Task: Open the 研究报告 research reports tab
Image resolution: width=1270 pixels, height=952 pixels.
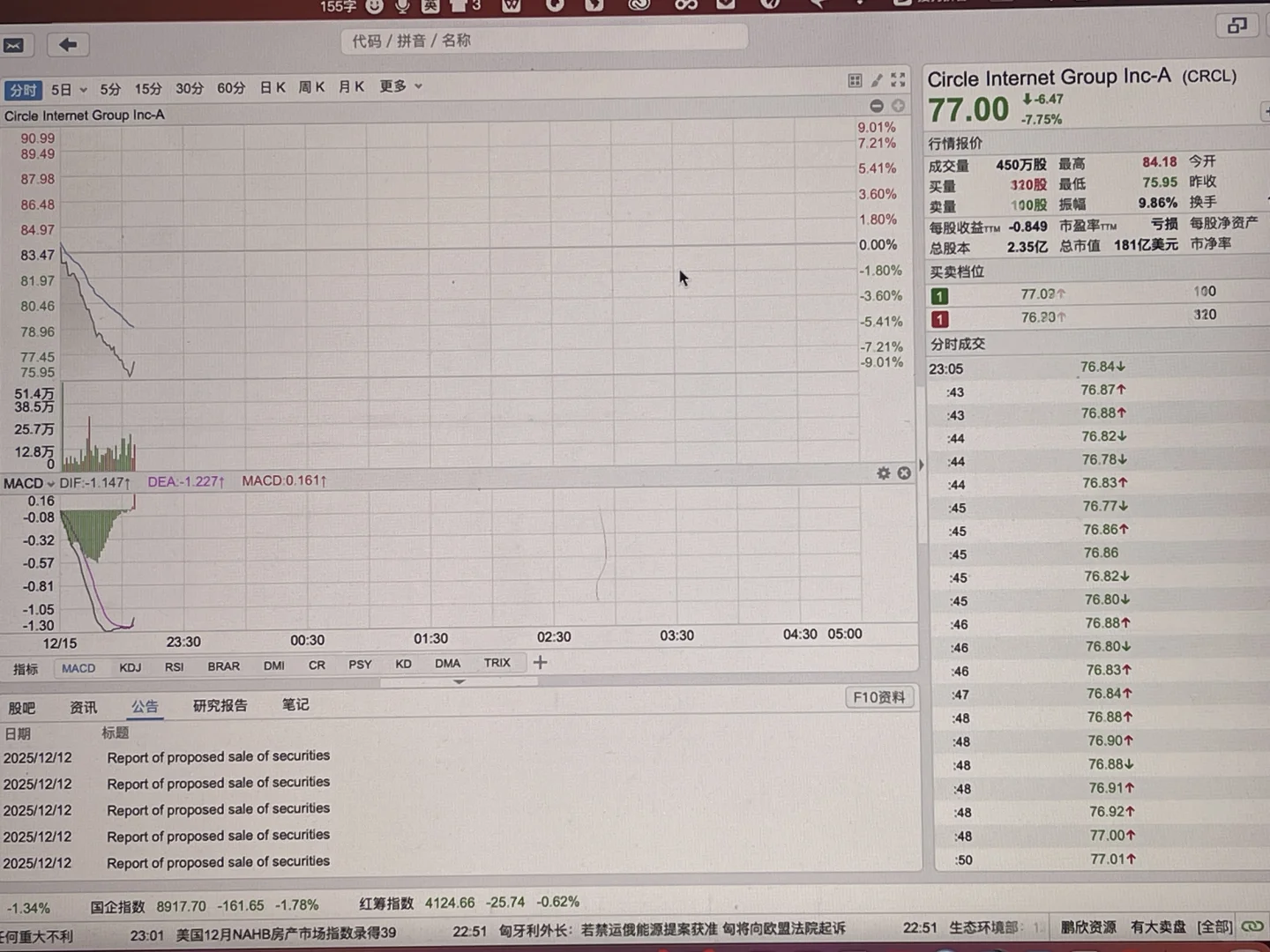Action: [220, 705]
